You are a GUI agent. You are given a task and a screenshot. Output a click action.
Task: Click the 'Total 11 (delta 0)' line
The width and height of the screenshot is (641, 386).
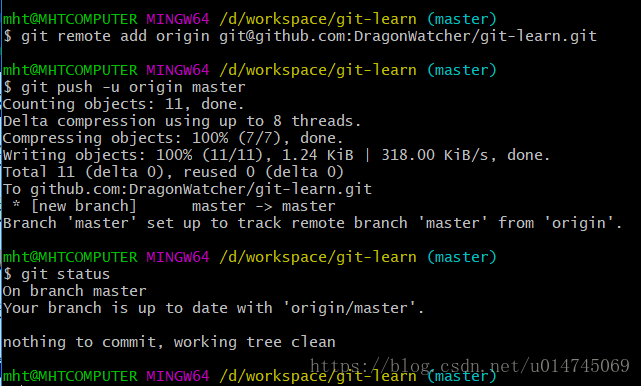pos(173,172)
